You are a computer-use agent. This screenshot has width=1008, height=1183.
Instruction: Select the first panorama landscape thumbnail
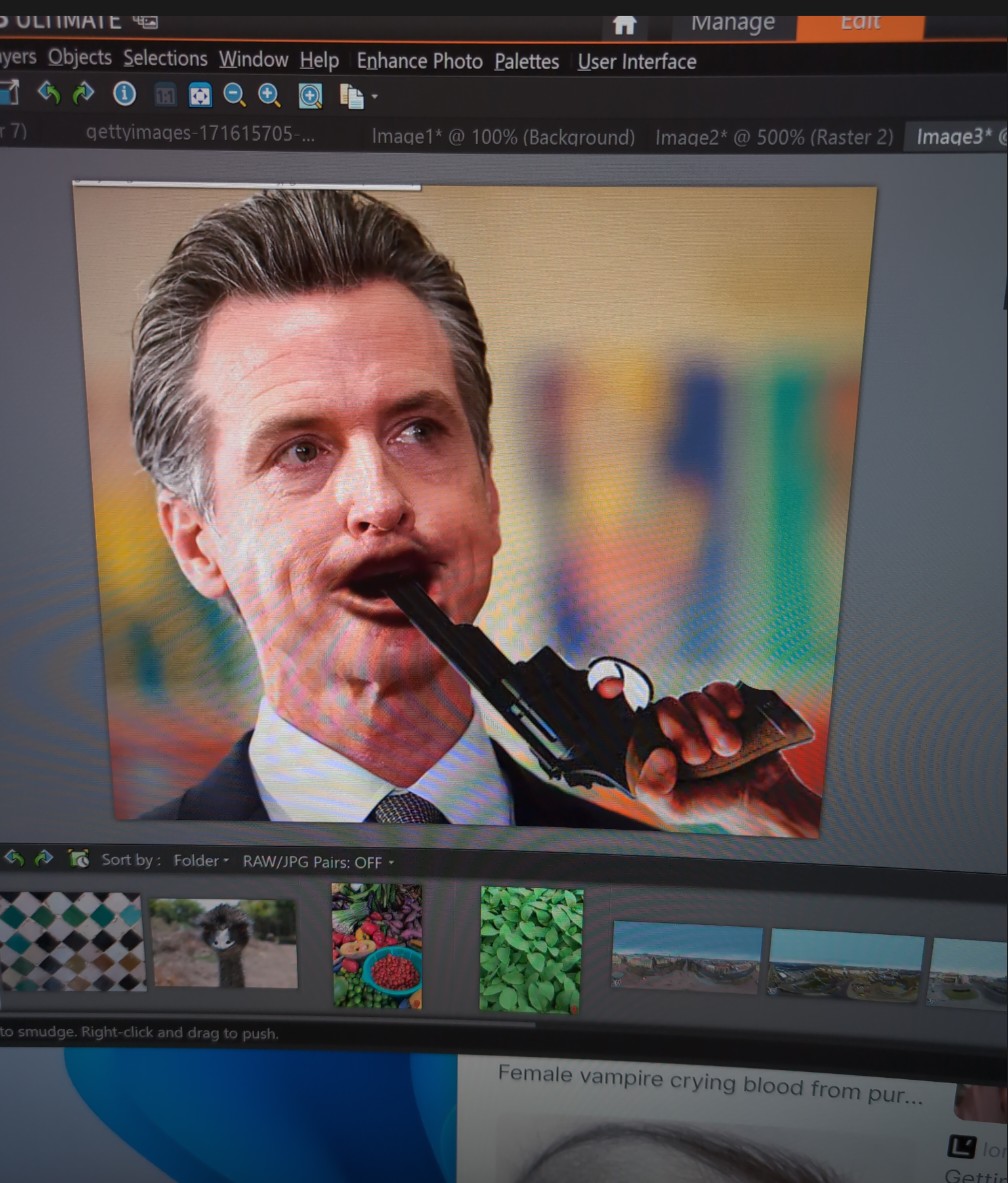click(x=686, y=957)
